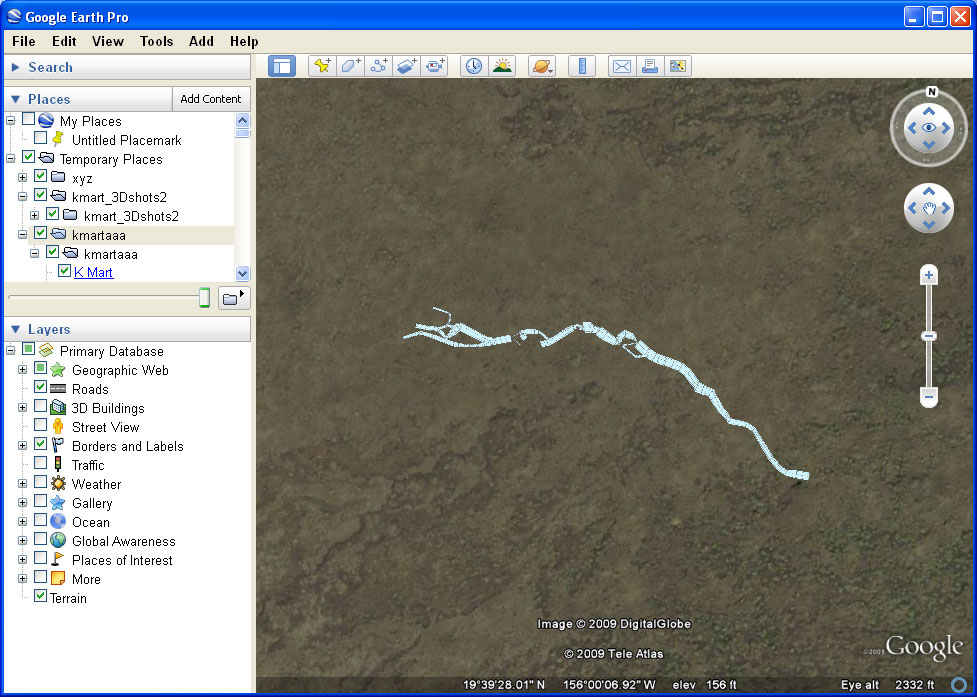Add a polygon from the toolbar

point(350,66)
